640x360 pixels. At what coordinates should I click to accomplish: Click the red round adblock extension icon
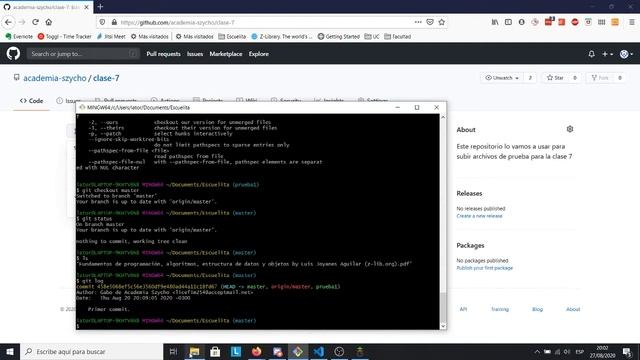tap(575, 22)
